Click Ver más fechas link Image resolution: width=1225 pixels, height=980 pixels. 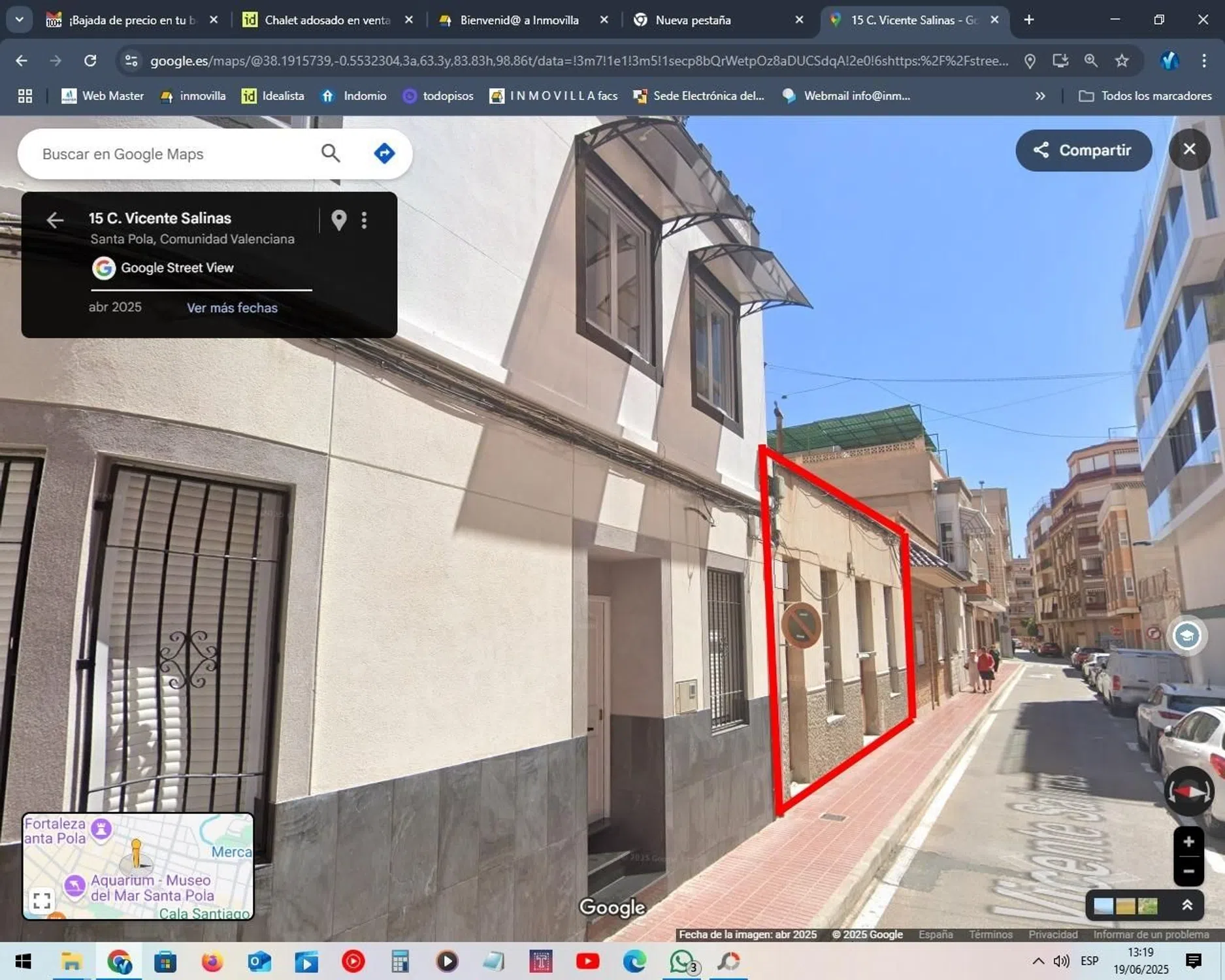pyautogui.click(x=232, y=308)
